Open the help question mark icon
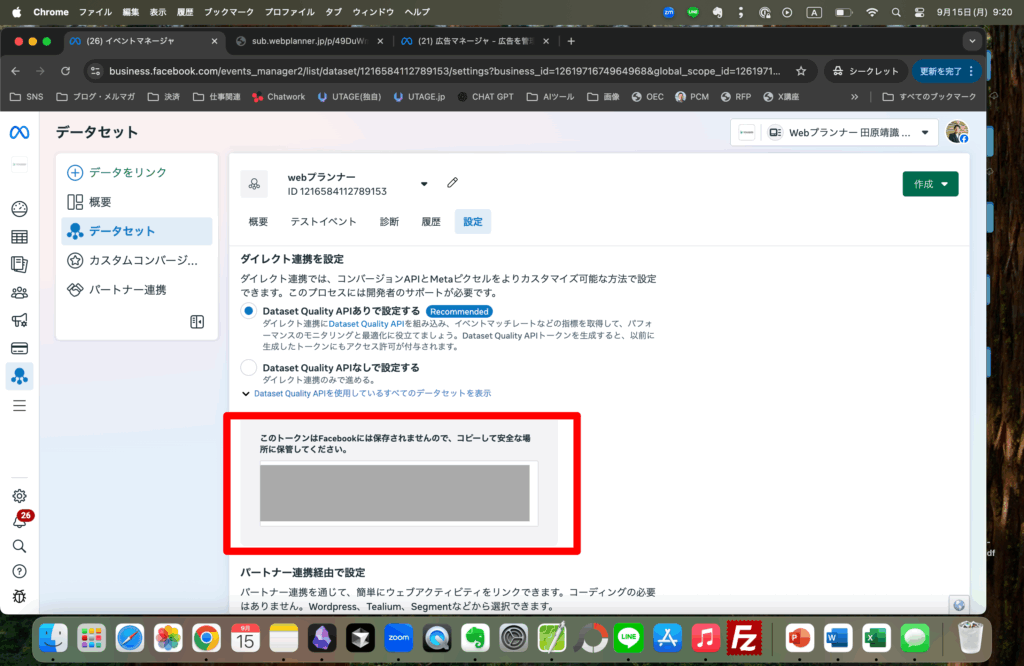Viewport: 1024px width, 666px height. coord(20,571)
